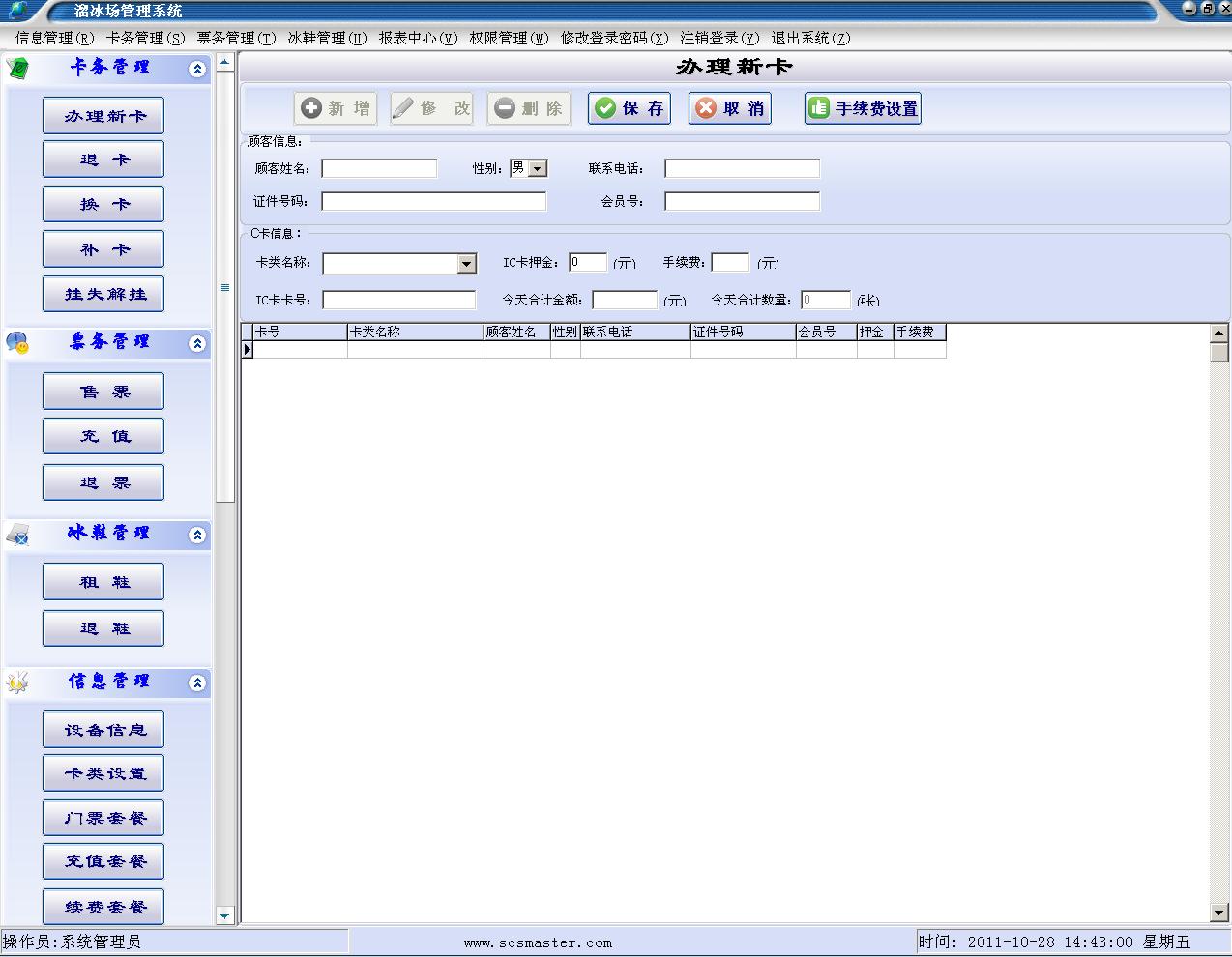Click the 售票 sell ticket button
Viewport: 1232px width, 957px height.
(103, 391)
